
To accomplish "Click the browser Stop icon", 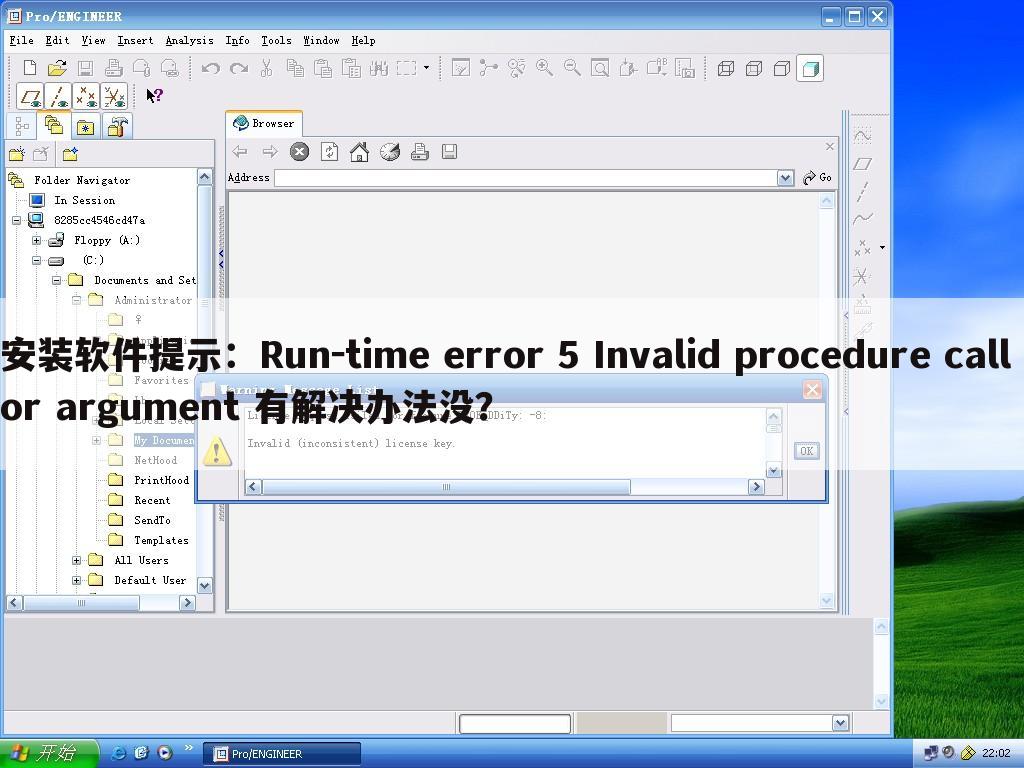I will point(299,152).
